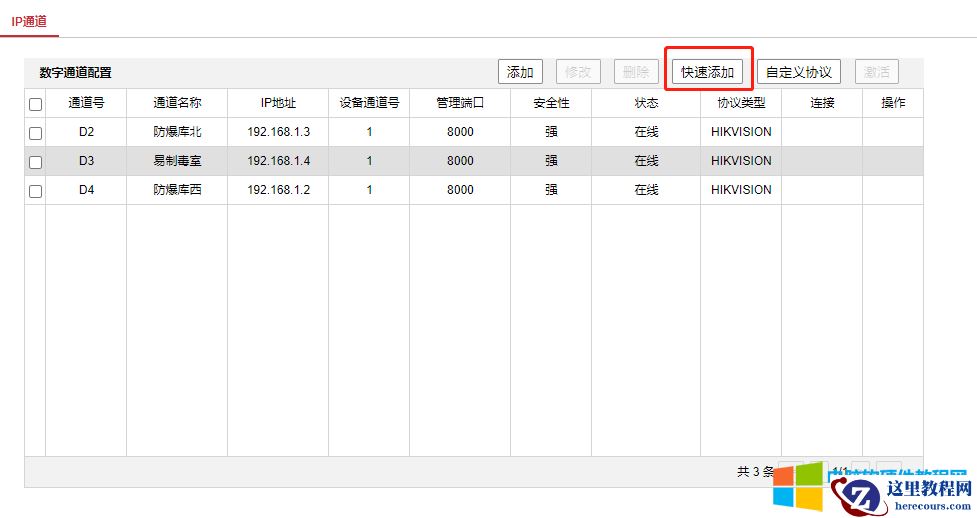Check the box for channel D4
Viewport: 977px width, 518px height.
(36, 191)
